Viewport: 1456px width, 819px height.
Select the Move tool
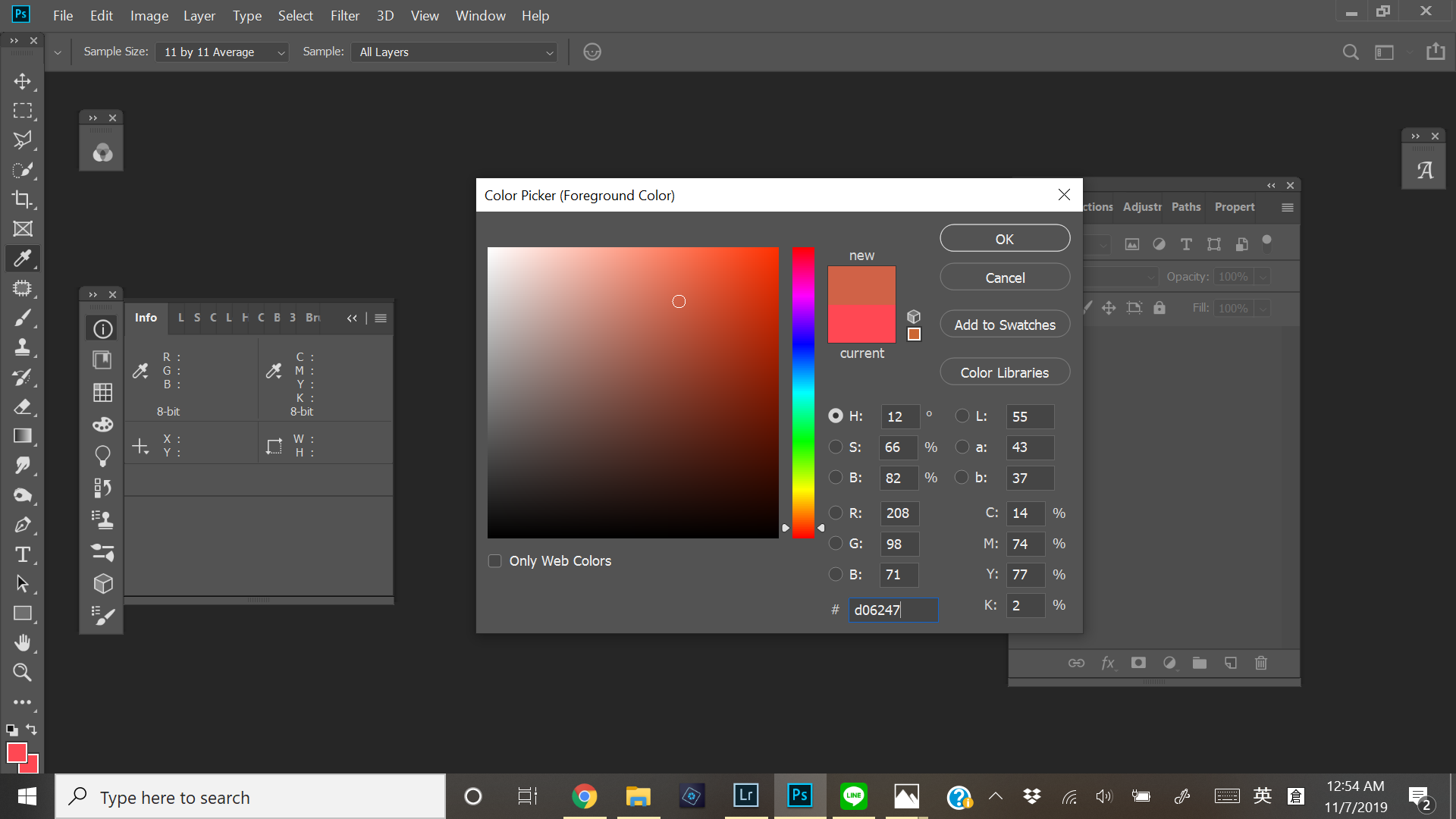point(23,81)
